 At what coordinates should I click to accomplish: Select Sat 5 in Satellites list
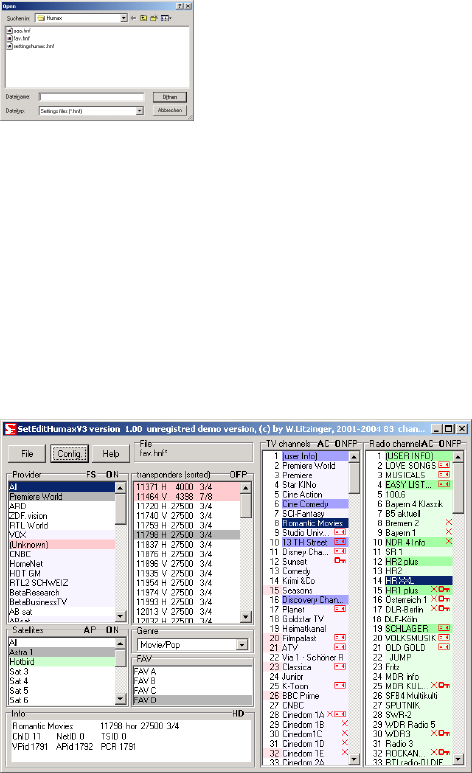[62, 690]
